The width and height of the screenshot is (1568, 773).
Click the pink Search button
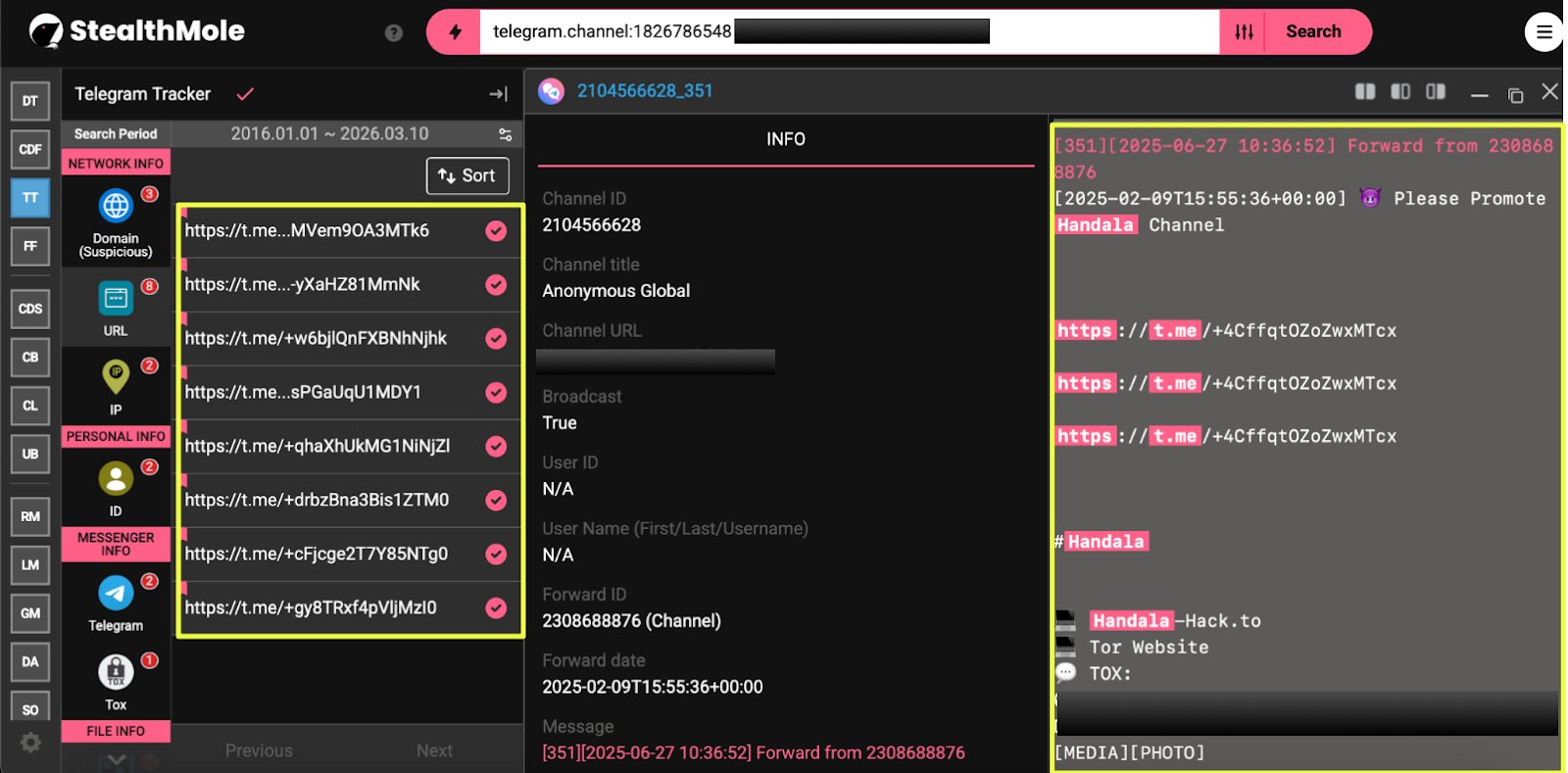point(1313,32)
